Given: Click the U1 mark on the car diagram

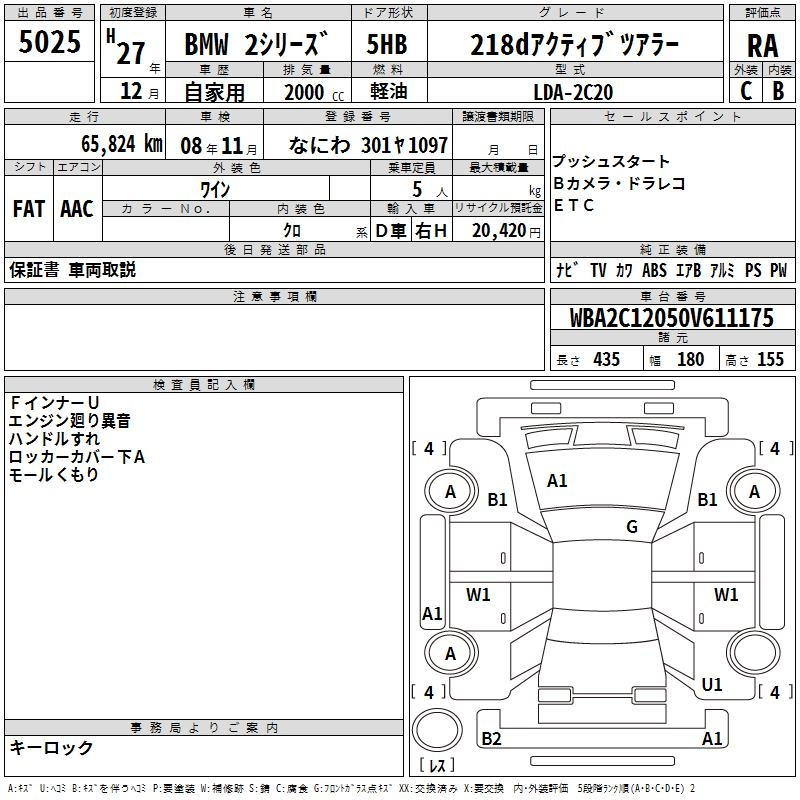Looking at the screenshot, I should tap(712, 685).
